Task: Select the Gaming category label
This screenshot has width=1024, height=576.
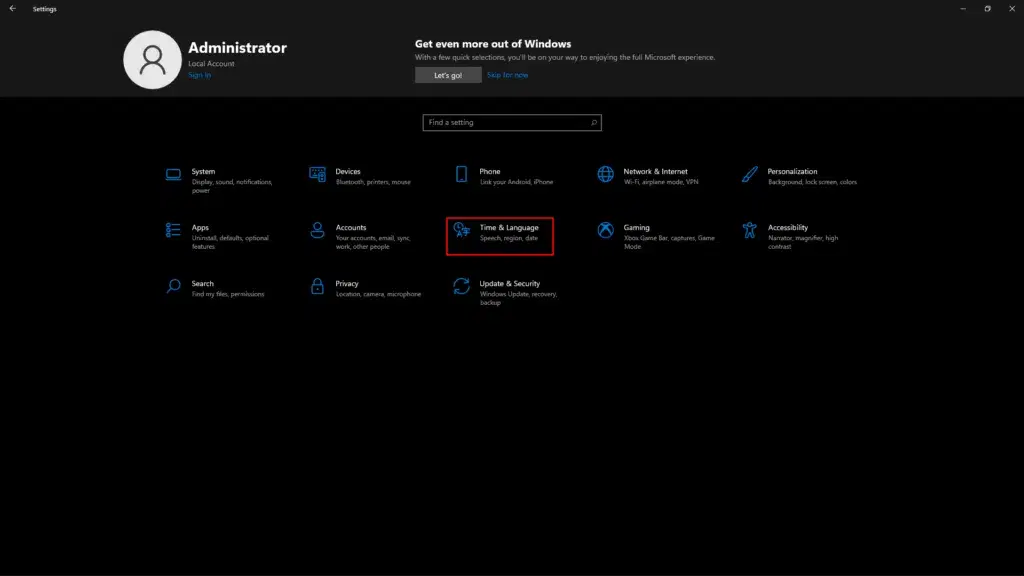Action: (636, 227)
